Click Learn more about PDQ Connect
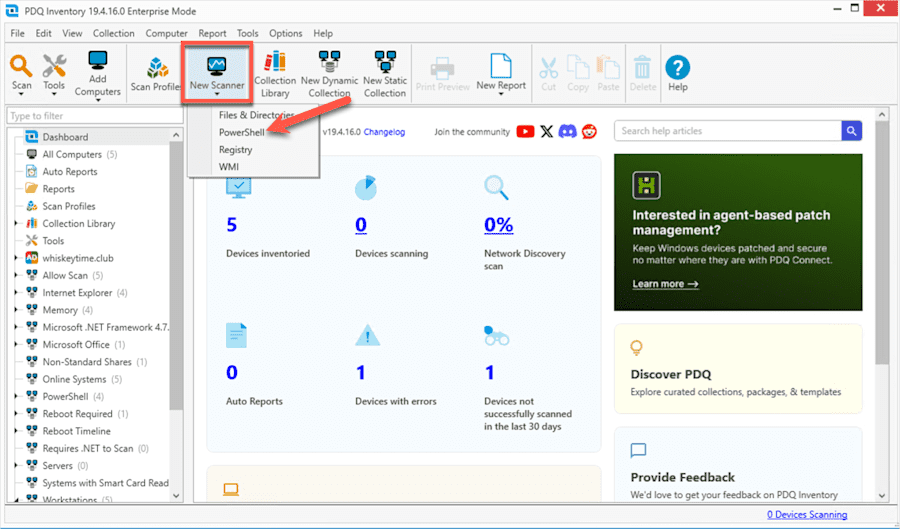Screen dimensions: 900x529 (x=665, y=283)
